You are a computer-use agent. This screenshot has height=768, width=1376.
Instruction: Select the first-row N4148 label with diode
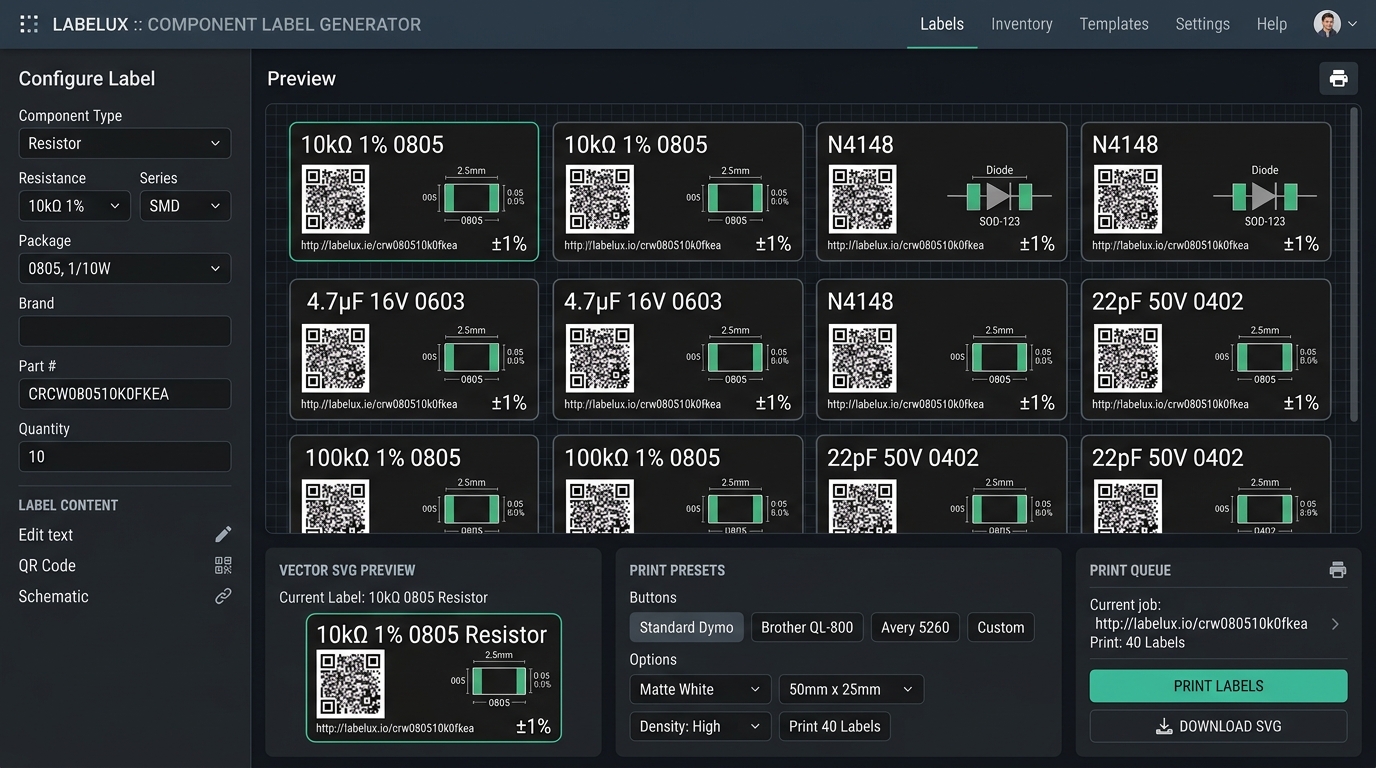(942, 191)
